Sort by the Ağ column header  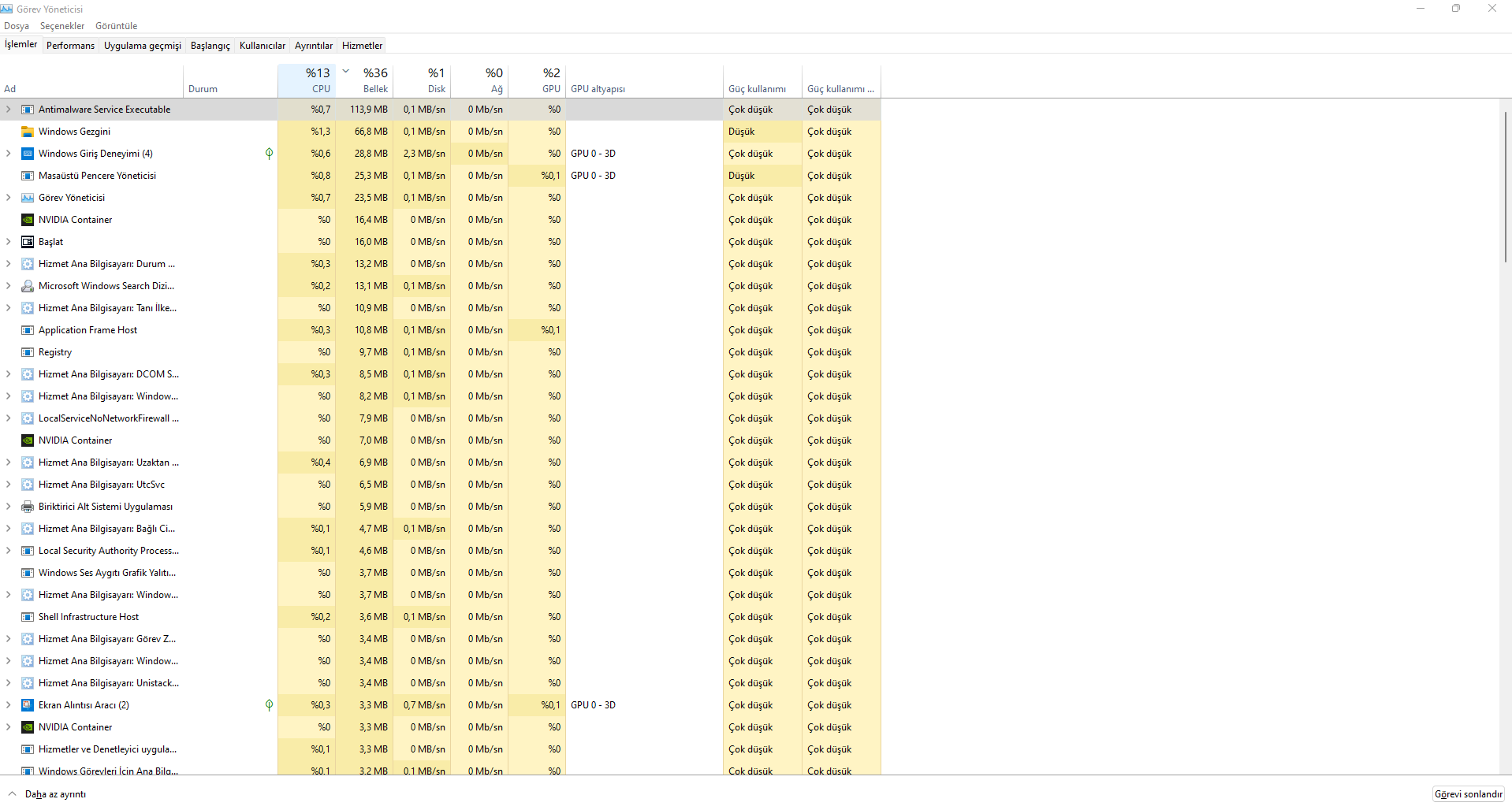479,80
